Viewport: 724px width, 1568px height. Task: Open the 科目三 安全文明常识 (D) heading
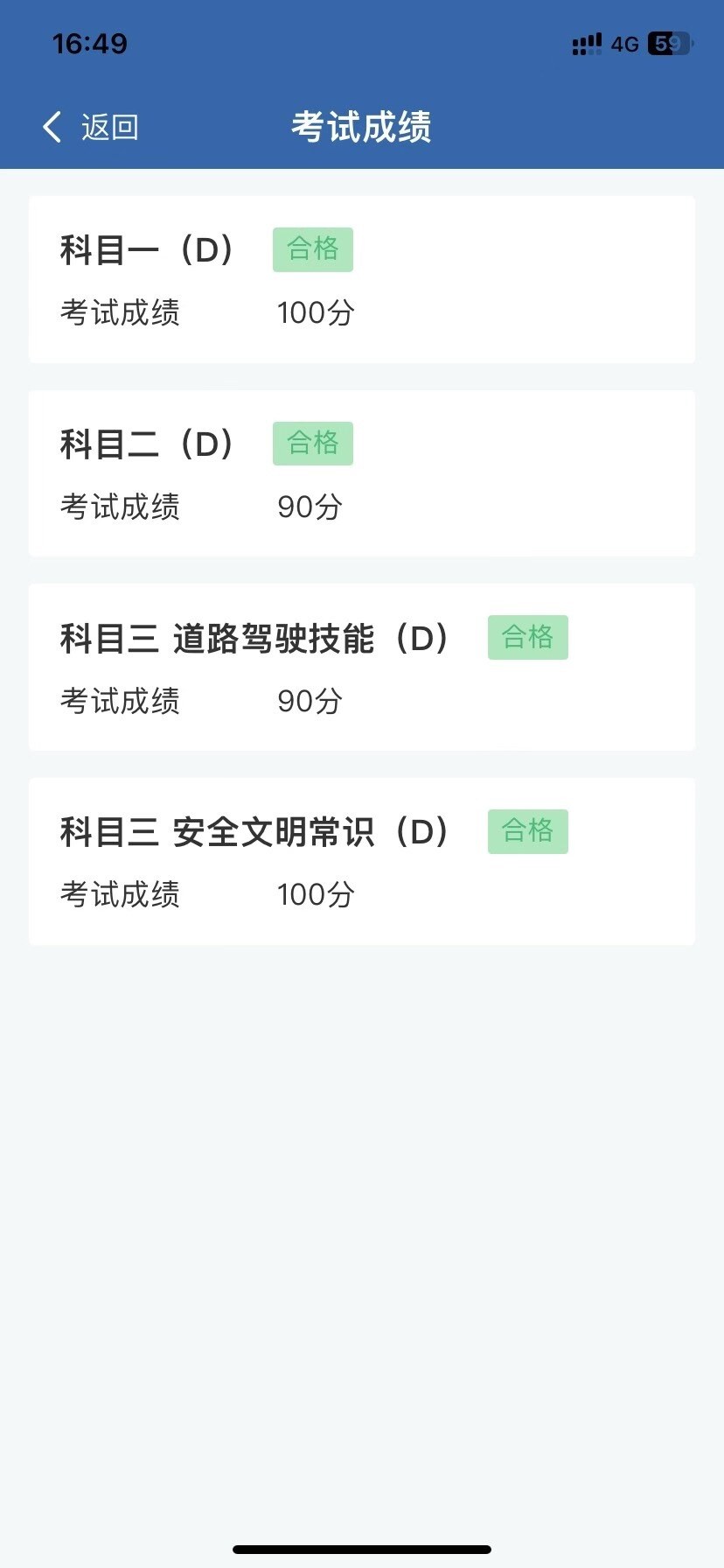254,832
